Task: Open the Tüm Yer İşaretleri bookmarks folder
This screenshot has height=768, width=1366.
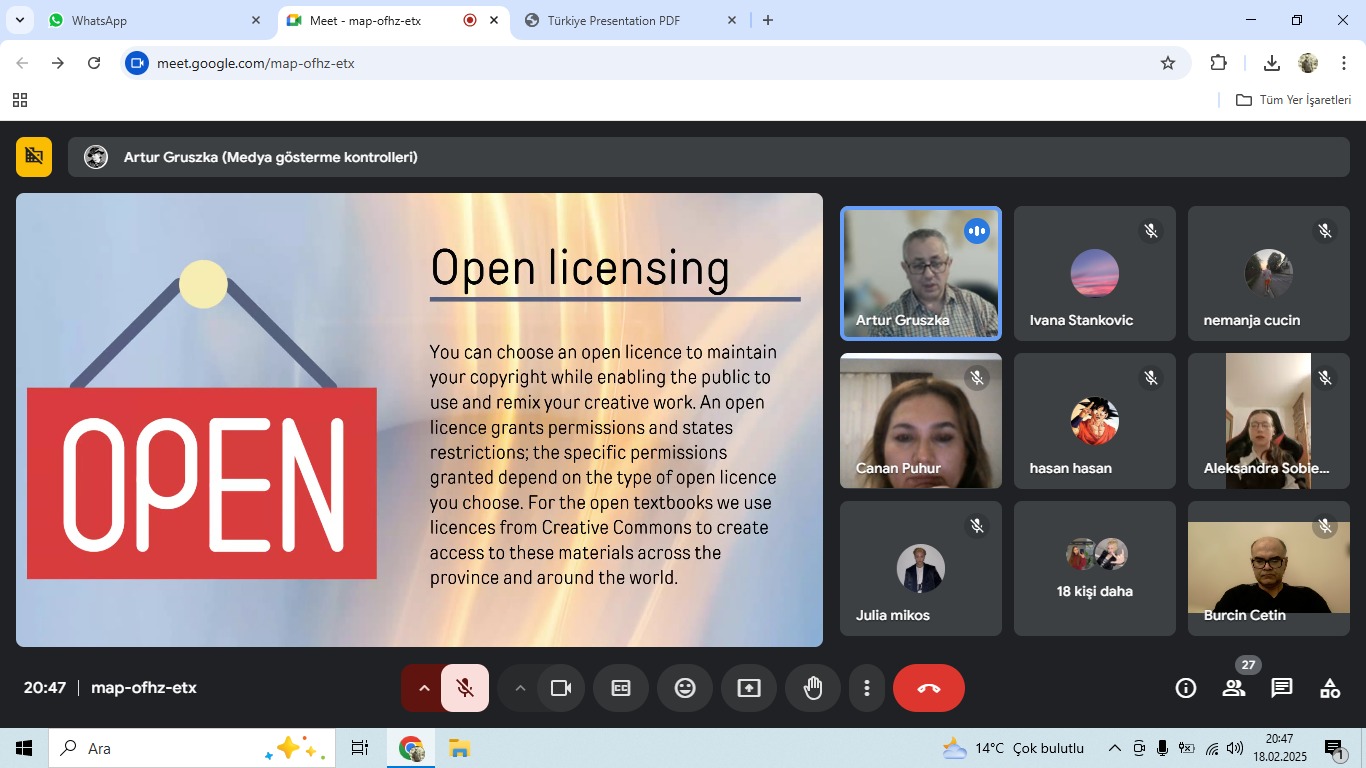Action: (x=1294, y=100)
